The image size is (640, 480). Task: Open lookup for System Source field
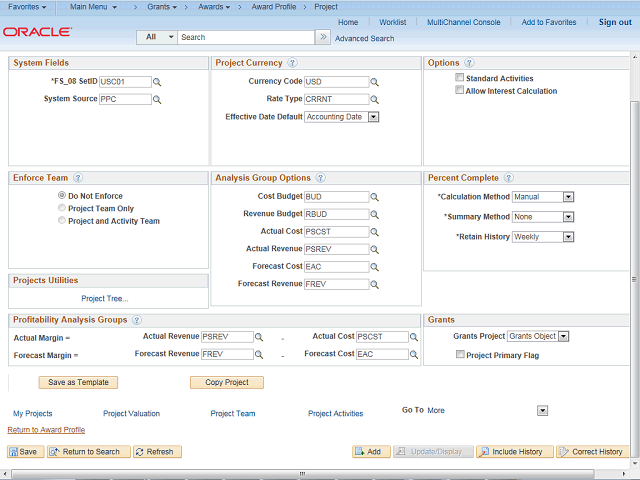tap(157, 100)
